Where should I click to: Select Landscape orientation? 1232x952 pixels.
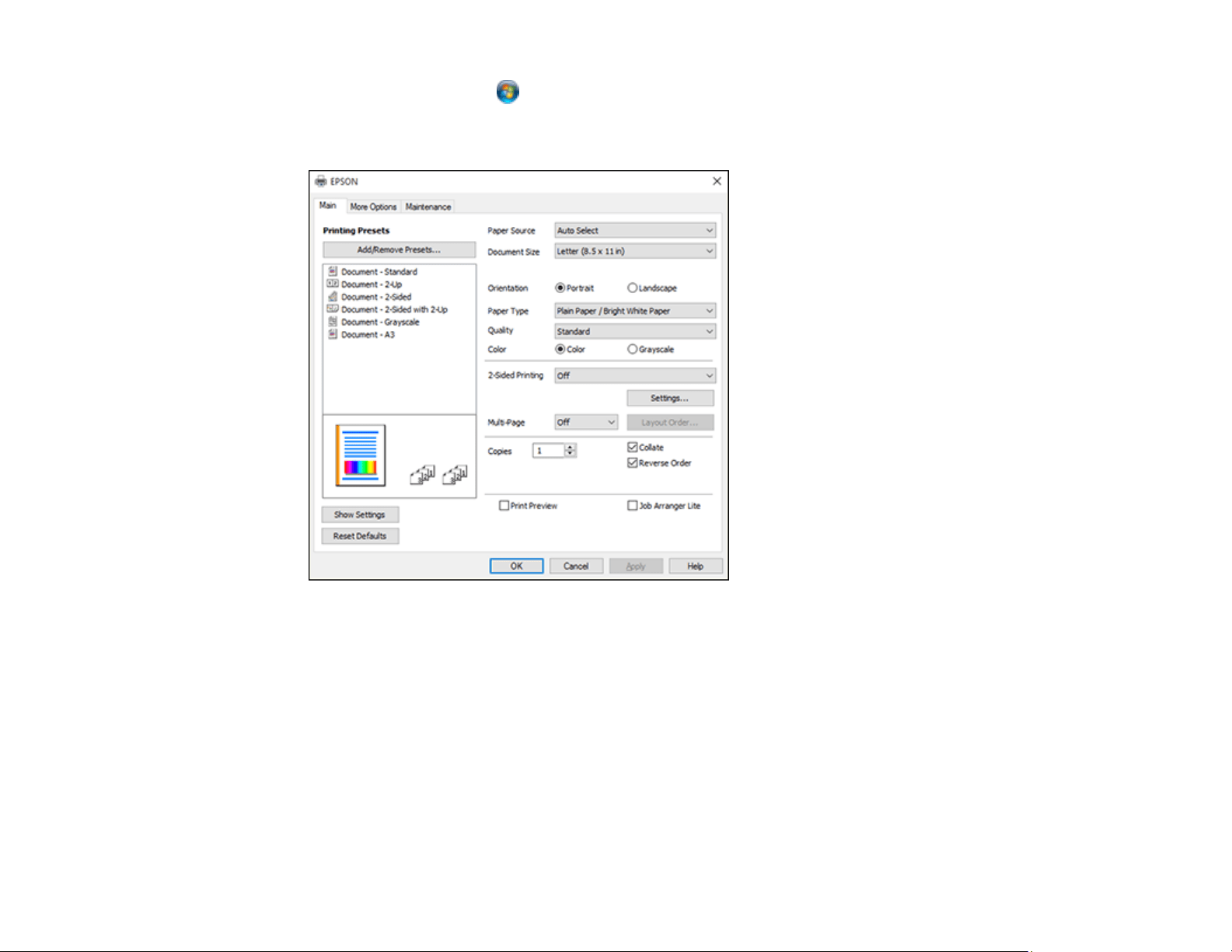(632, 288)
